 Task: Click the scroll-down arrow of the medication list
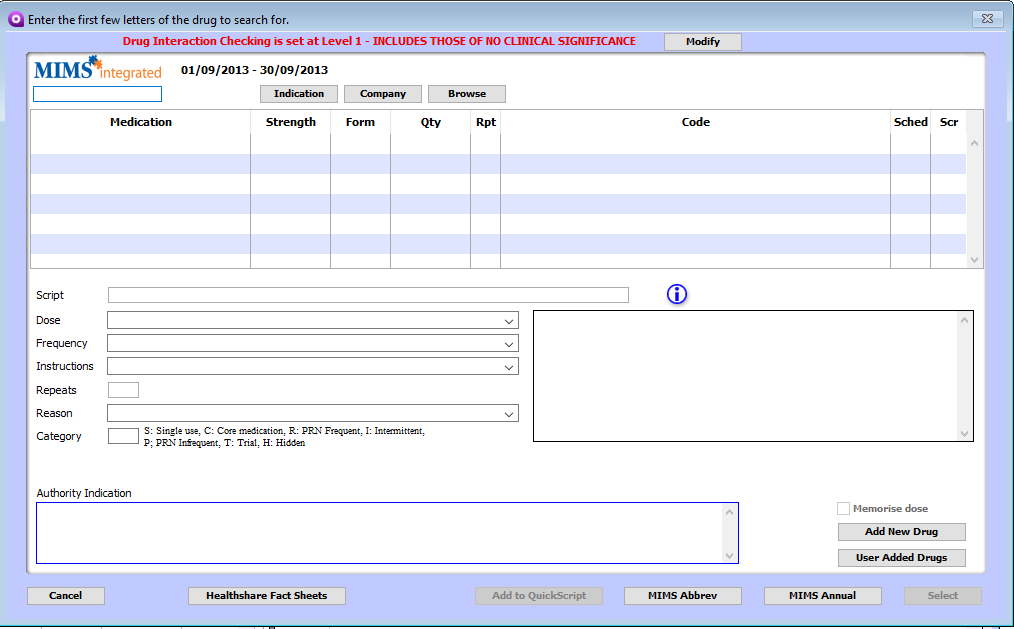(974, 258)
